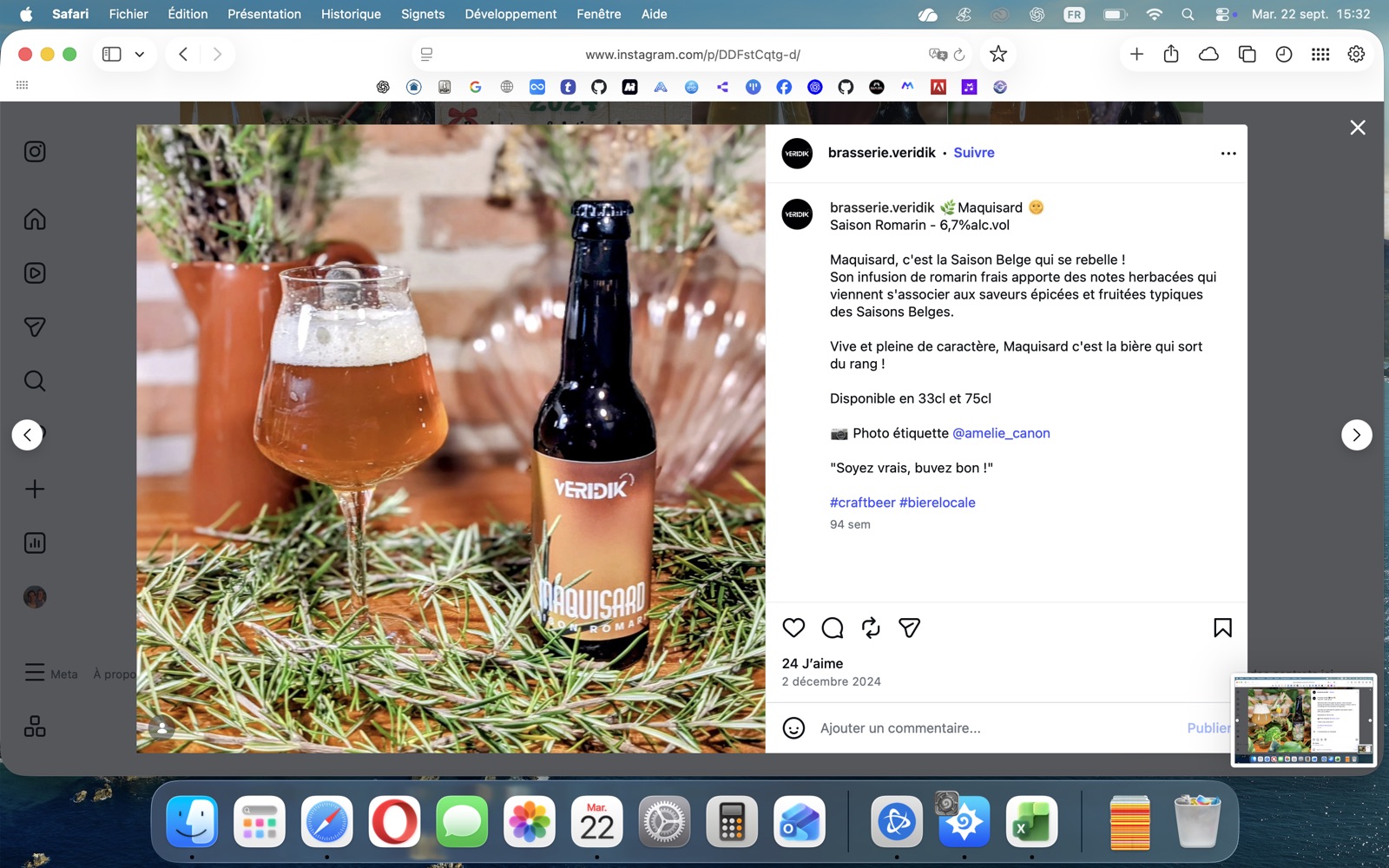The width and height of the screenshot is (1389, 868).
Task: Like the post with the heart icon
Action: pos(793,628)
